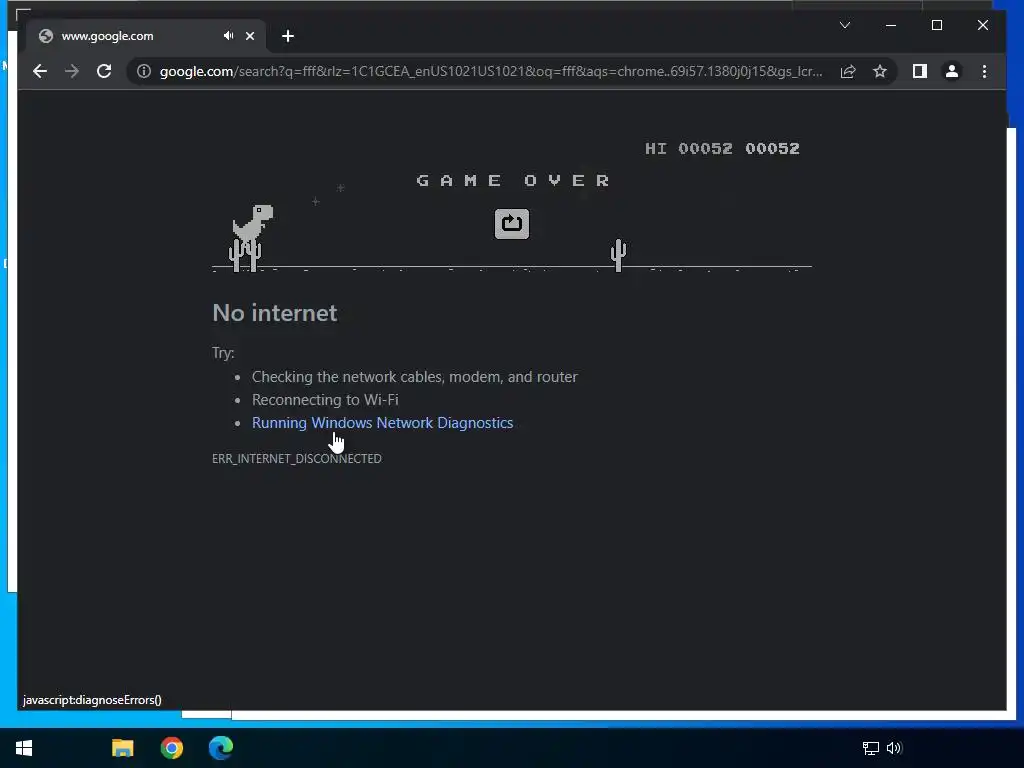
Task: Open the network status tray icon
Action: 871,748
